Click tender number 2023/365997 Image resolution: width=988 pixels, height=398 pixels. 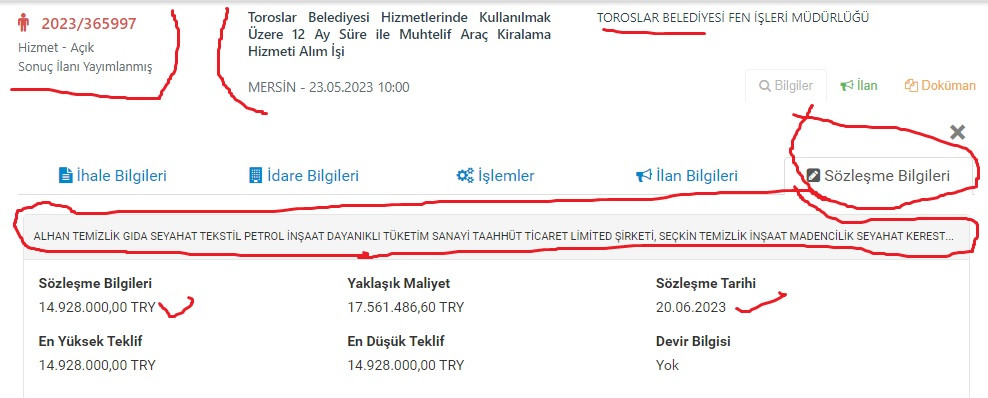point(89,24)
